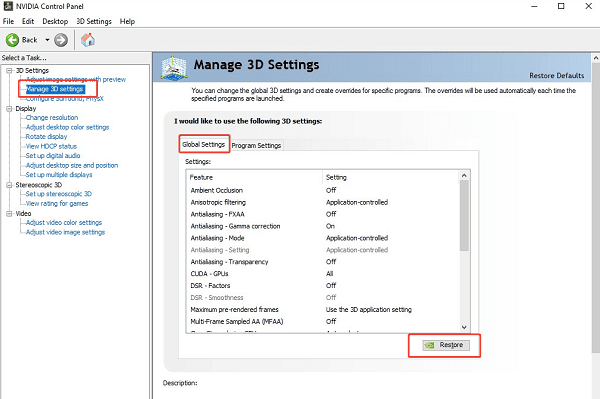Select the Antialiasing - FXAA row

tap(323, 214)
